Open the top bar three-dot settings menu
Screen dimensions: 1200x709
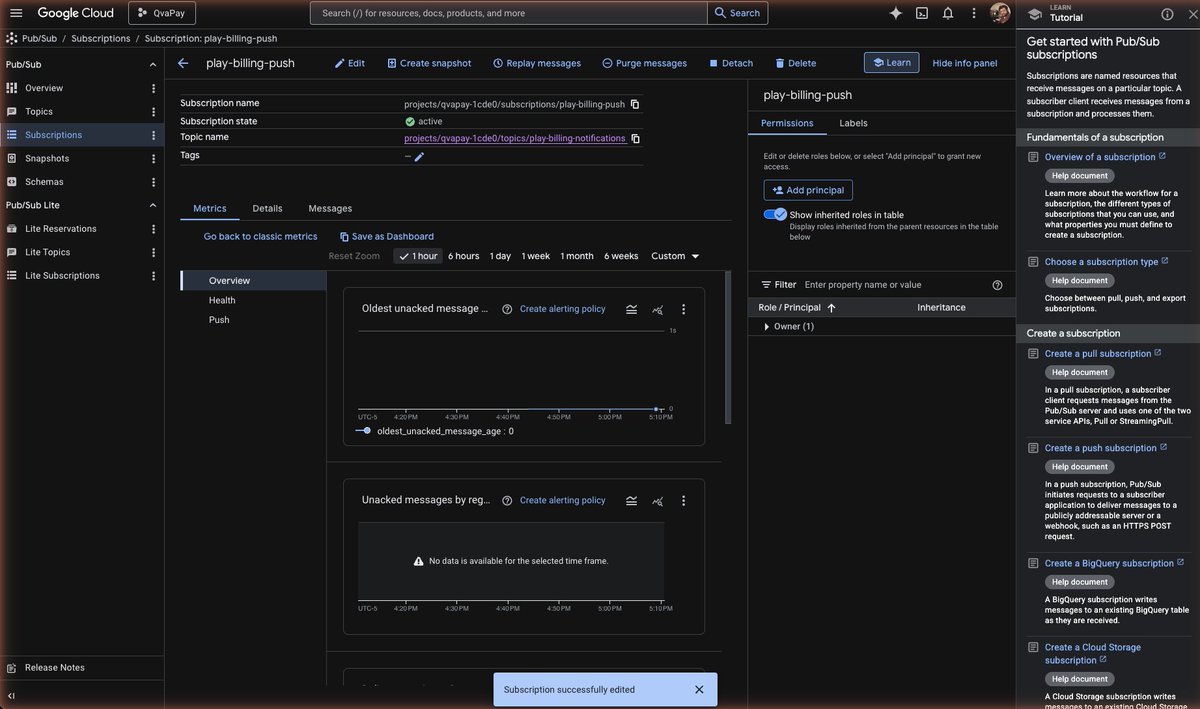pos(974,13)
